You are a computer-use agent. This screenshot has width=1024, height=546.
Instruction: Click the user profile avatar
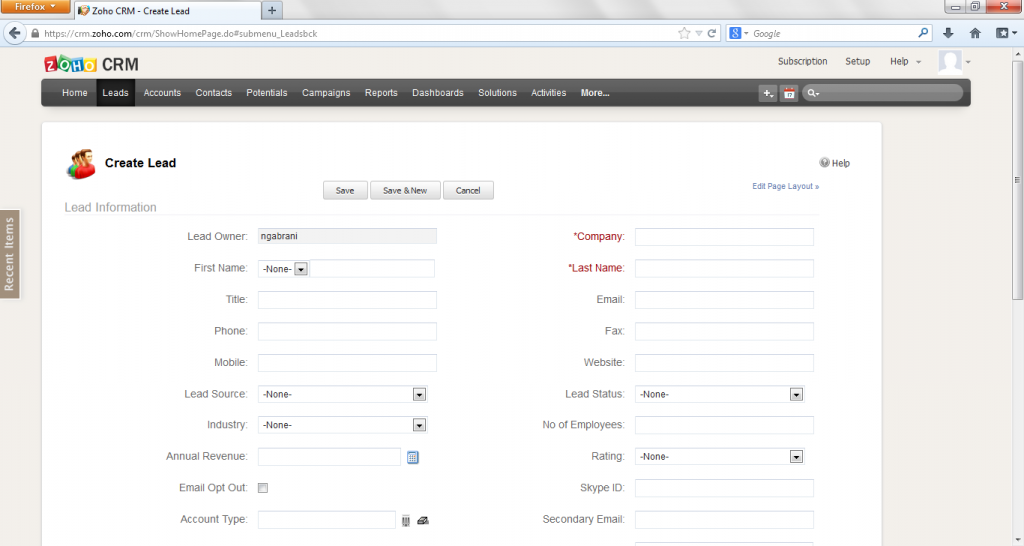coord(950,62)
